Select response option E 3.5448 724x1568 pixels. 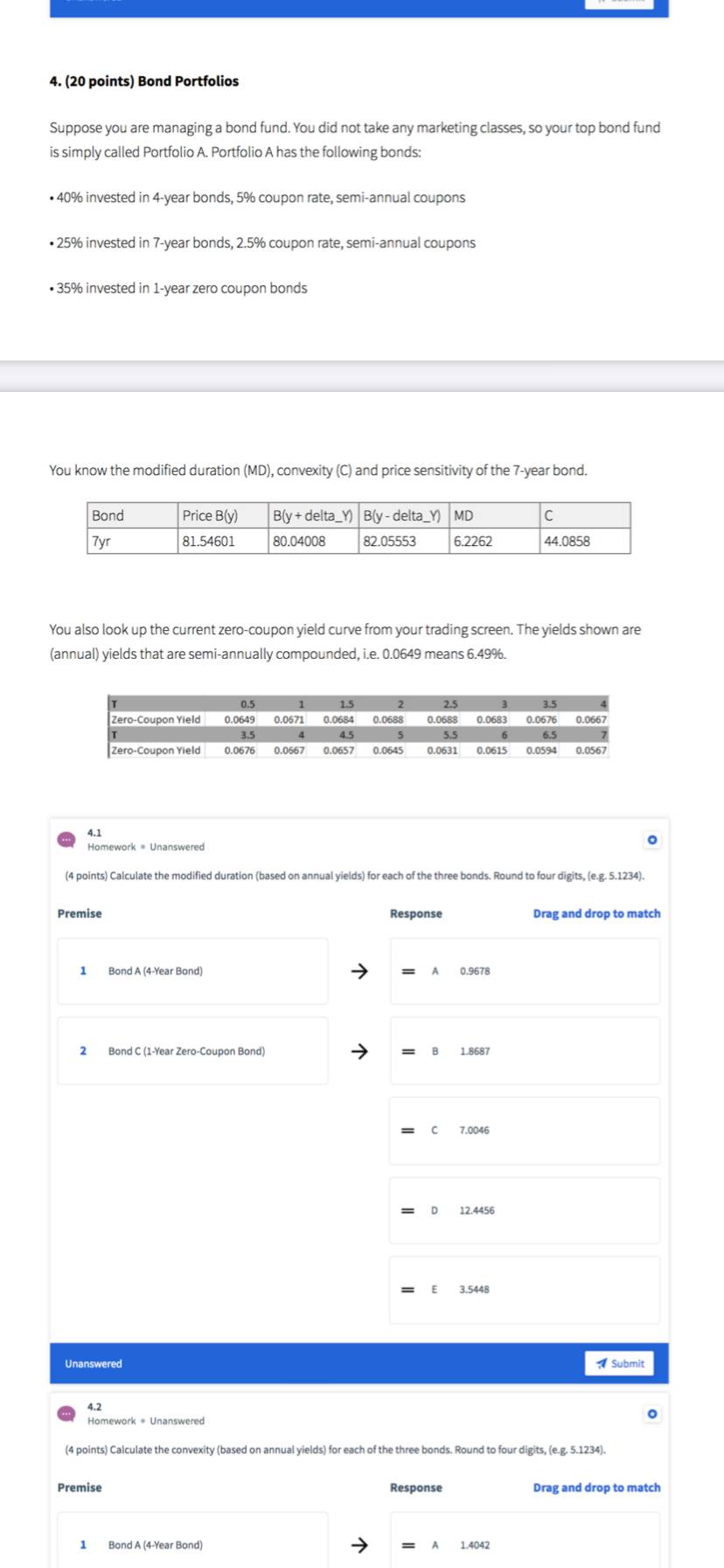tap(525, 1290)
